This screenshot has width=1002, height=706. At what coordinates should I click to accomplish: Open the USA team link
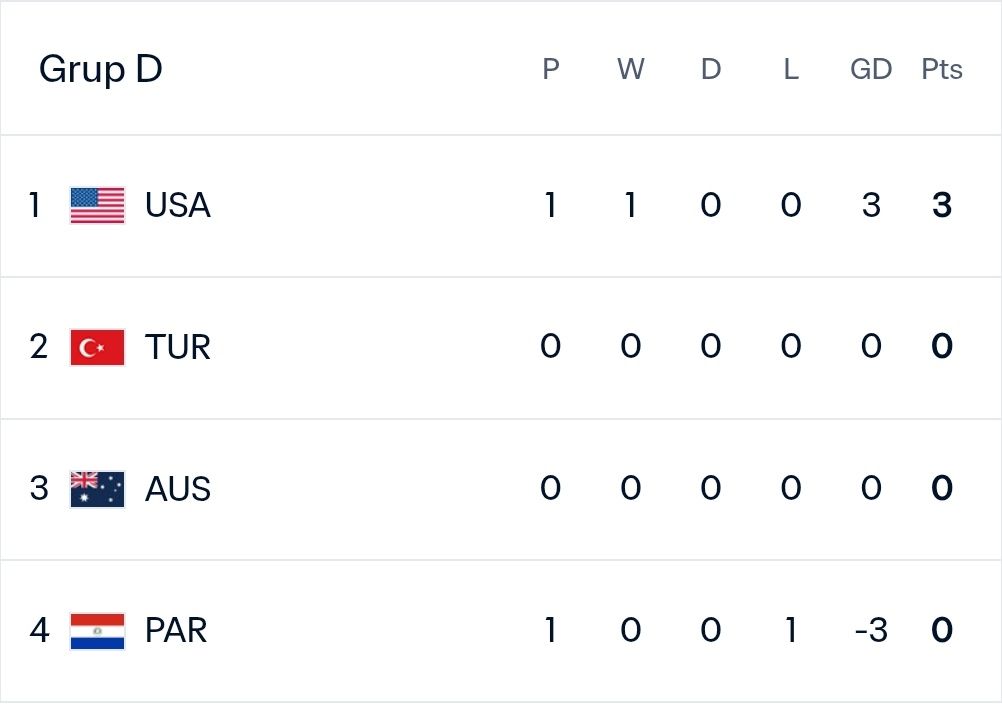(178, 205)
